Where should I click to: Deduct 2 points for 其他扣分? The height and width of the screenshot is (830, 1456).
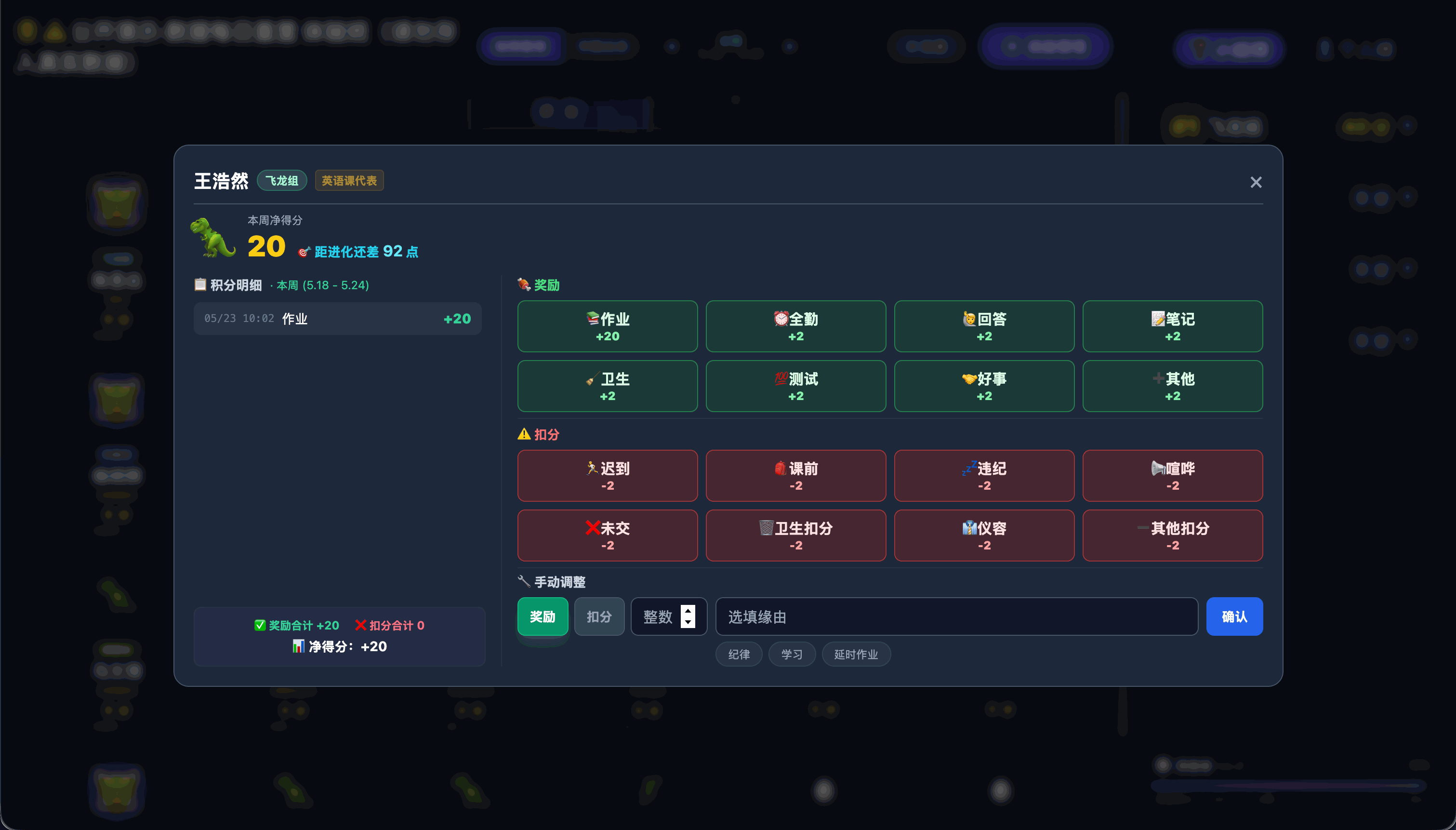click(1172, 535)
